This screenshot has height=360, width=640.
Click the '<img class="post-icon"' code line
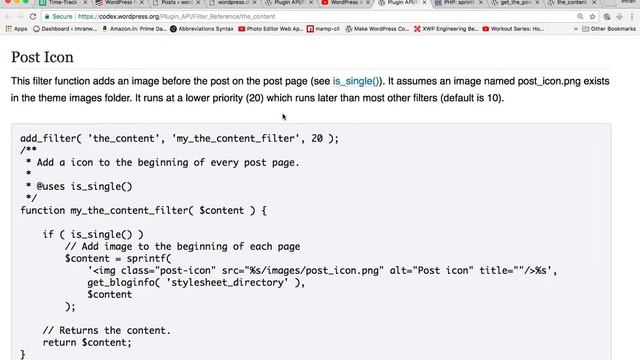[x=322, y=271]
